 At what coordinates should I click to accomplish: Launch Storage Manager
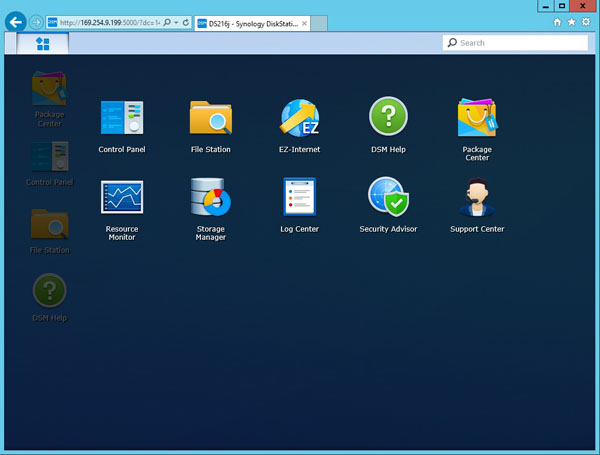(210, 199)
